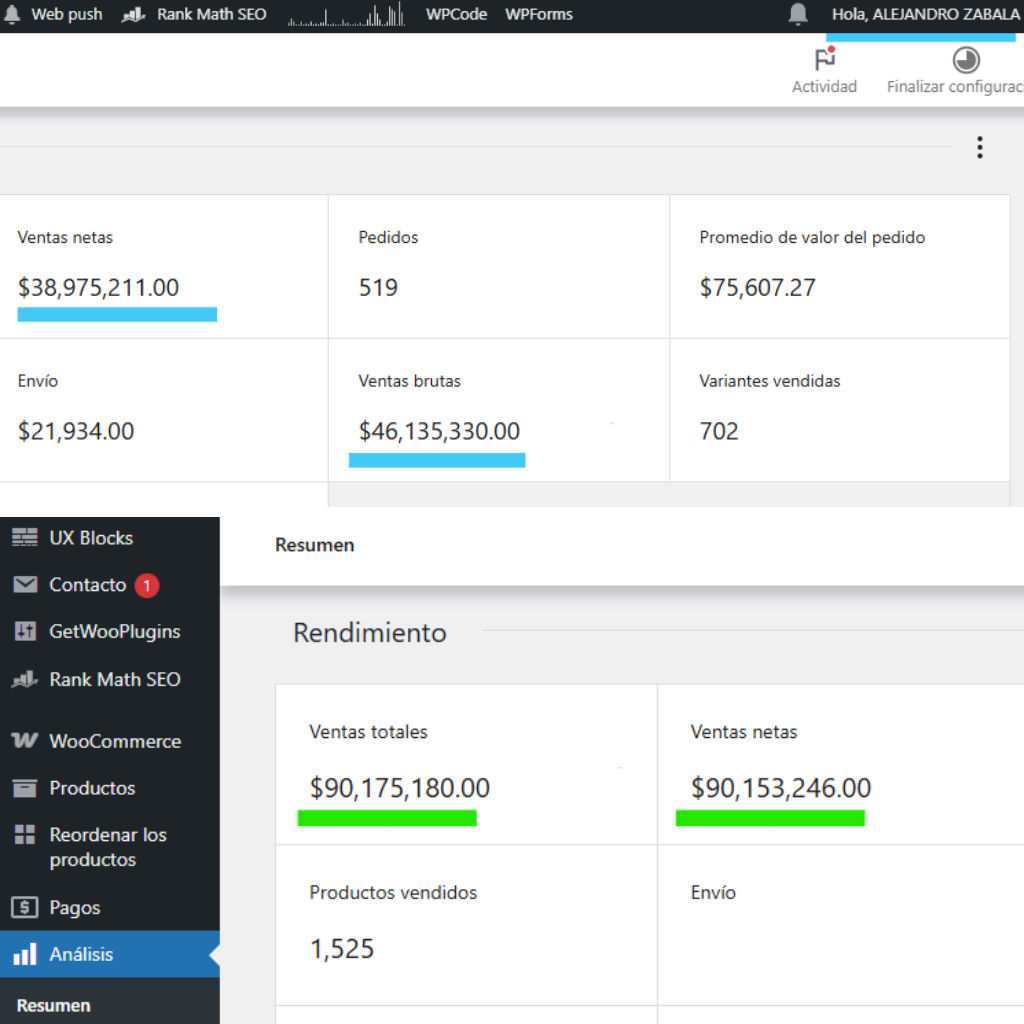Click the Ventas totales performance card
The height and width of the screenshot is (1024, 1024).
pos(466,765)
